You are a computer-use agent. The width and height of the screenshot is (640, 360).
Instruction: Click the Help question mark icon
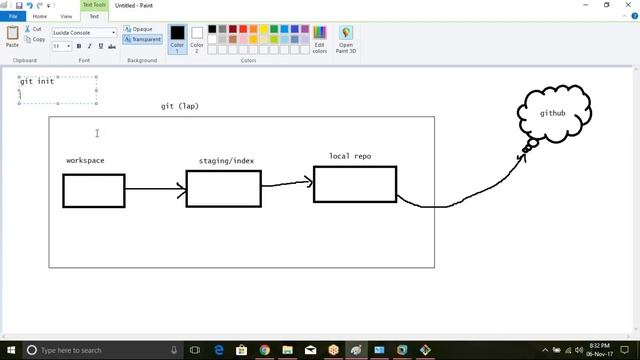tap(635, 16)
